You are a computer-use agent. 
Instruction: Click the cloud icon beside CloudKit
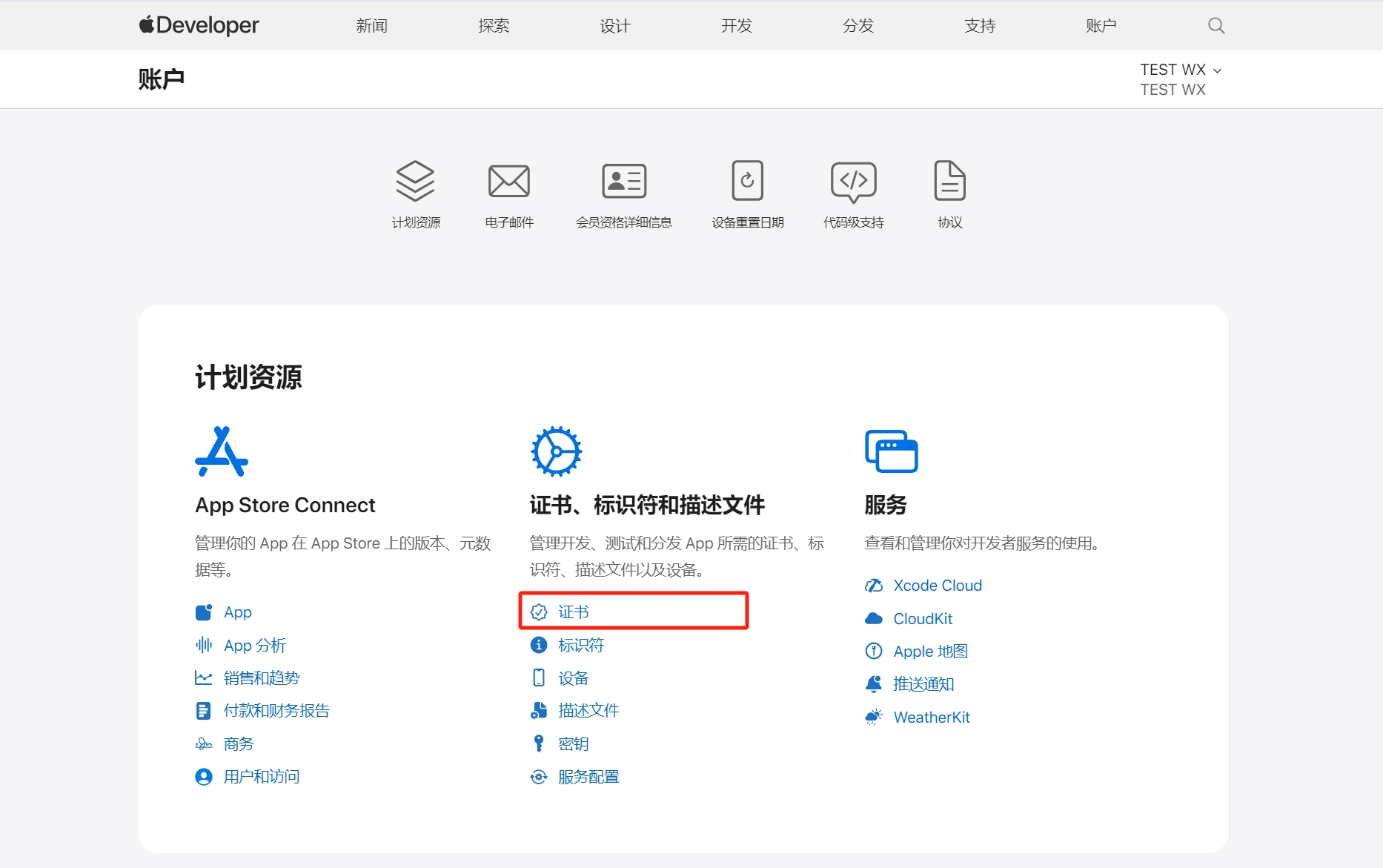(874, 618)
